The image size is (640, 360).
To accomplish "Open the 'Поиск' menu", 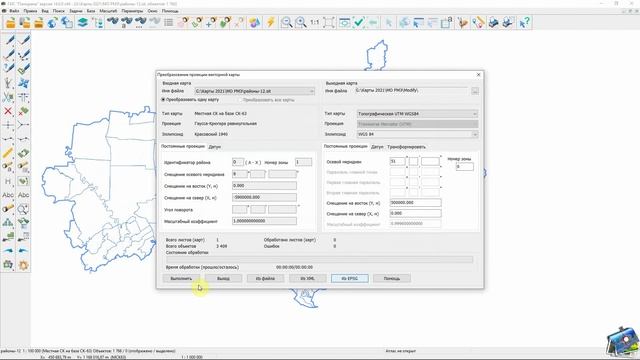I will pyautogui.click(x=58, y=11).
